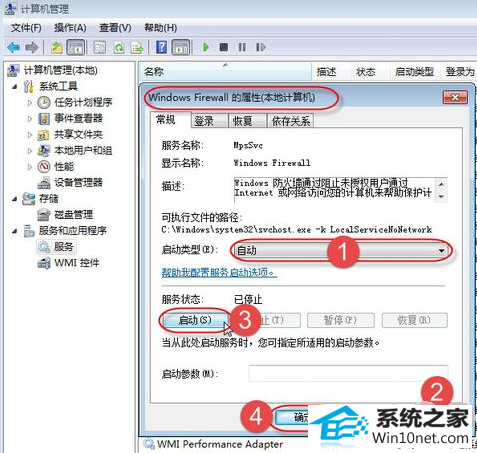Screen dimensions: 477x453
Task: Open the 操作(A) menu
Action: 70,28
